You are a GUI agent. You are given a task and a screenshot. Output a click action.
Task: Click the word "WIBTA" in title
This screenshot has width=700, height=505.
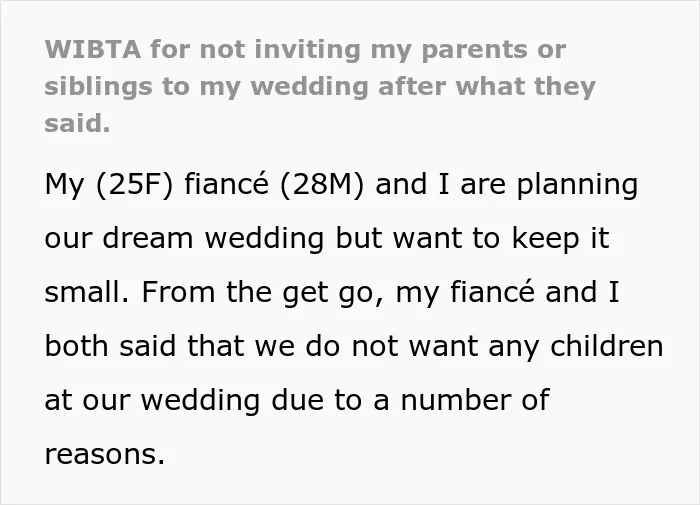click(93, 49)
